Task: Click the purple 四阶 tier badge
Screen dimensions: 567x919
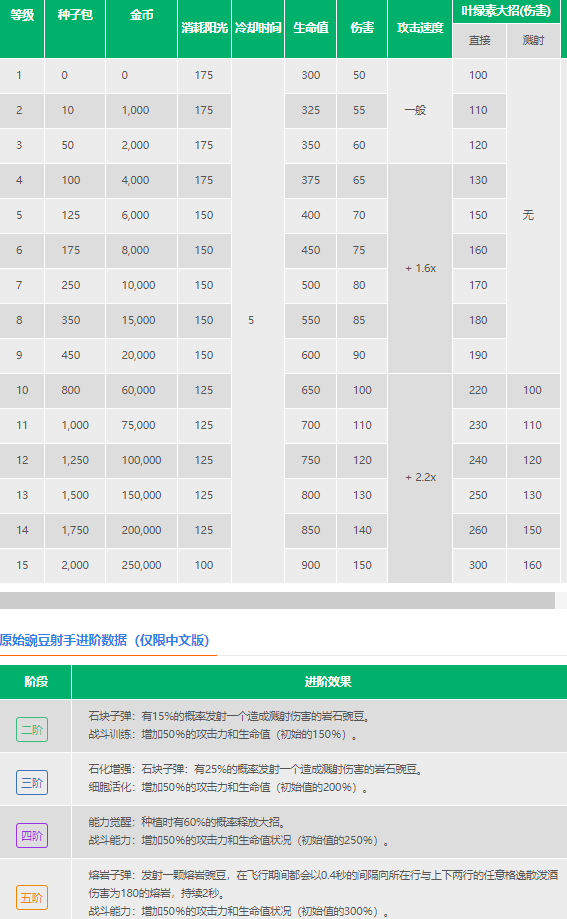Action: coord(32,836)
